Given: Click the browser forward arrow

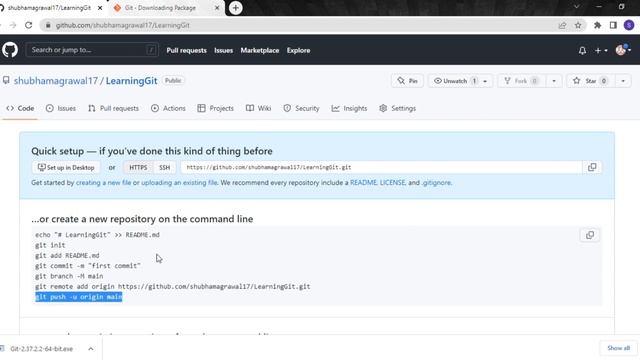Looking at the screenshot, I should point(13,25).
